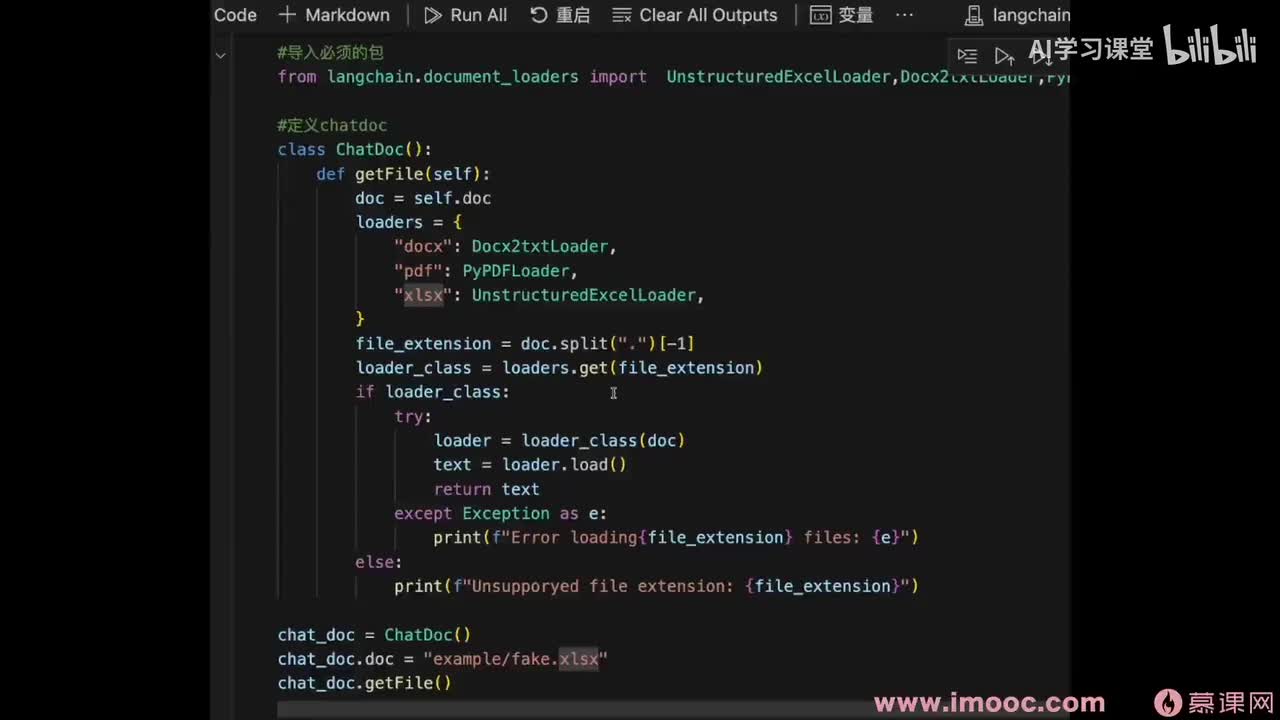
Task: Click the string "example/fake.xlsx"
Action: (x=516, y=659)
